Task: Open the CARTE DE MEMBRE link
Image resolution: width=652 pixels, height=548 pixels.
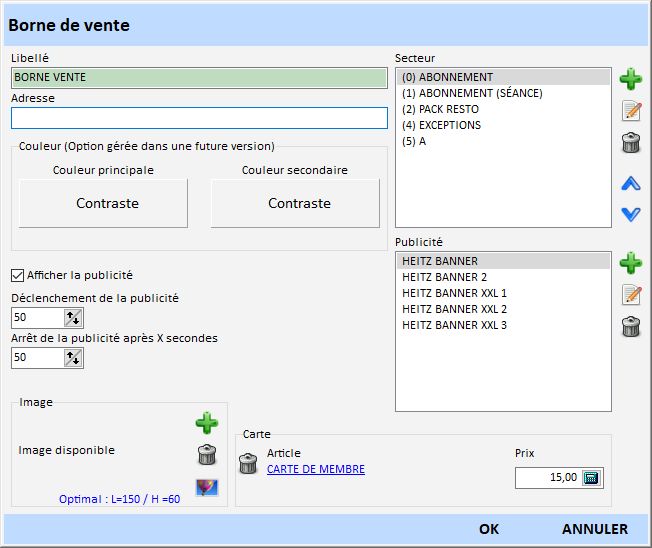Action: [x=316, y=469]
